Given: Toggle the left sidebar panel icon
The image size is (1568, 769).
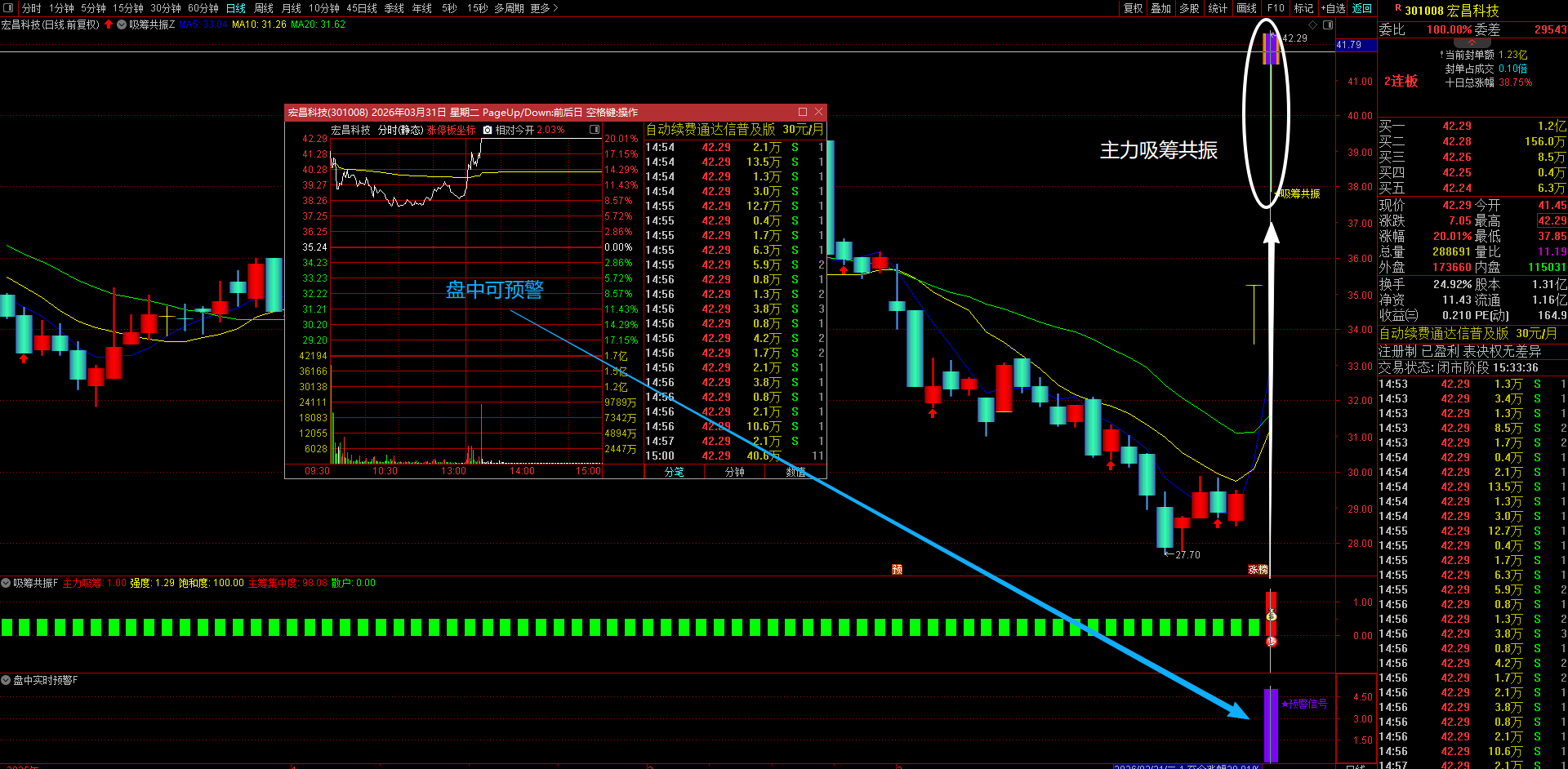Looking at the screenshot, I should (x=8, y=8).
